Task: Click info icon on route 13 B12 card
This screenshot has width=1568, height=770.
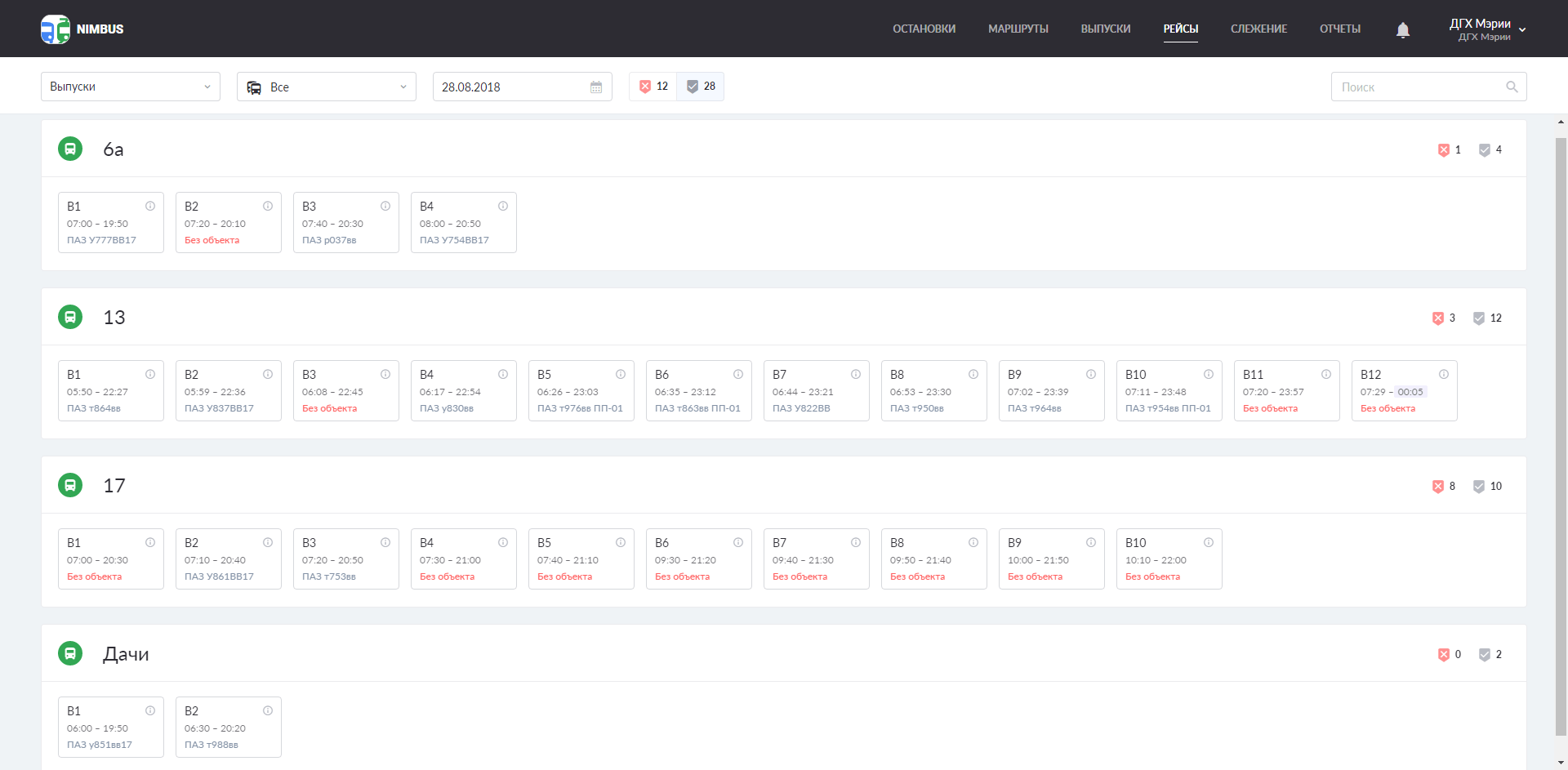Action: 1444,375
